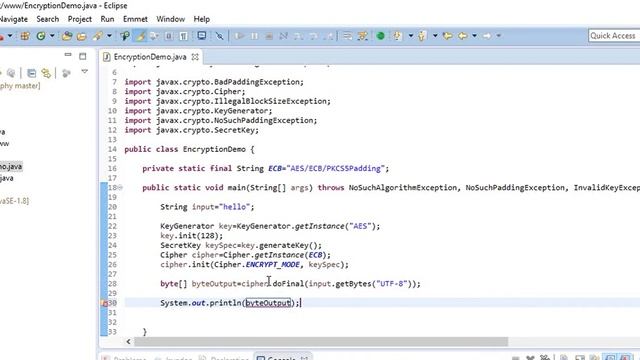Screen dimensions: 640x360
Task: Click the Quick Access search field
Action: (613, 36)
